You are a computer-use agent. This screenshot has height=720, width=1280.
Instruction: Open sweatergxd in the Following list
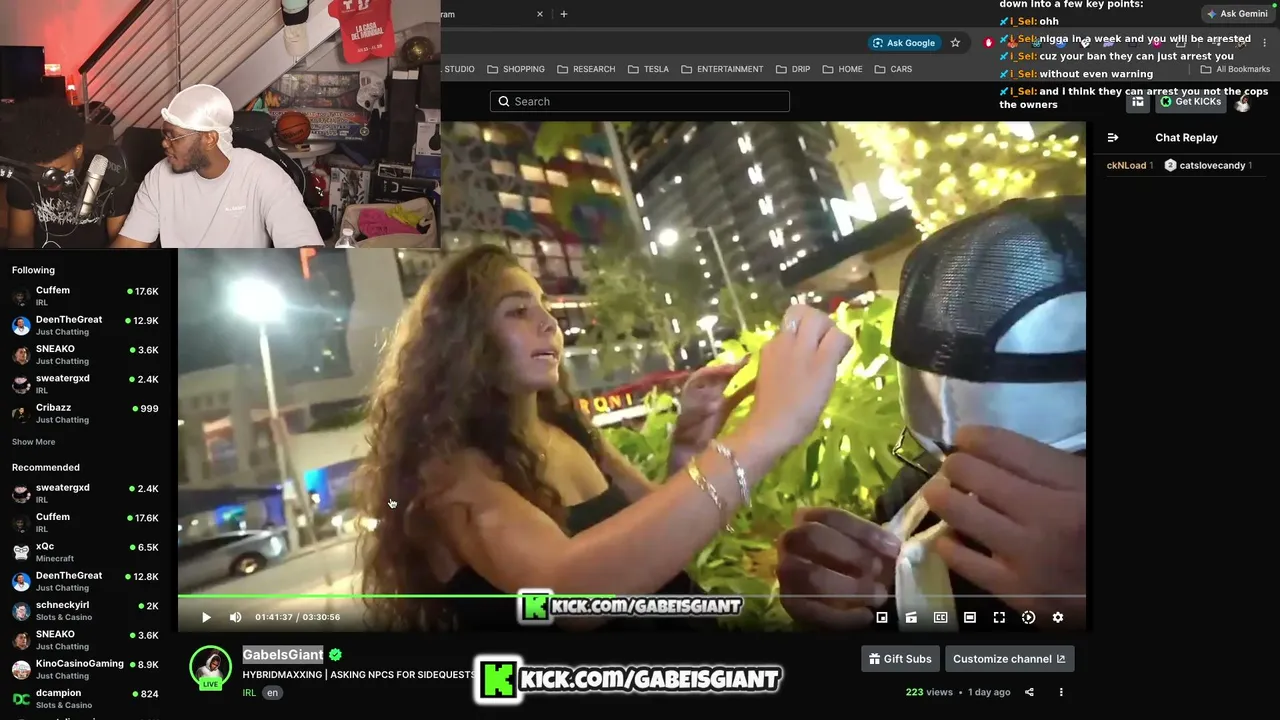click(85, 384)
